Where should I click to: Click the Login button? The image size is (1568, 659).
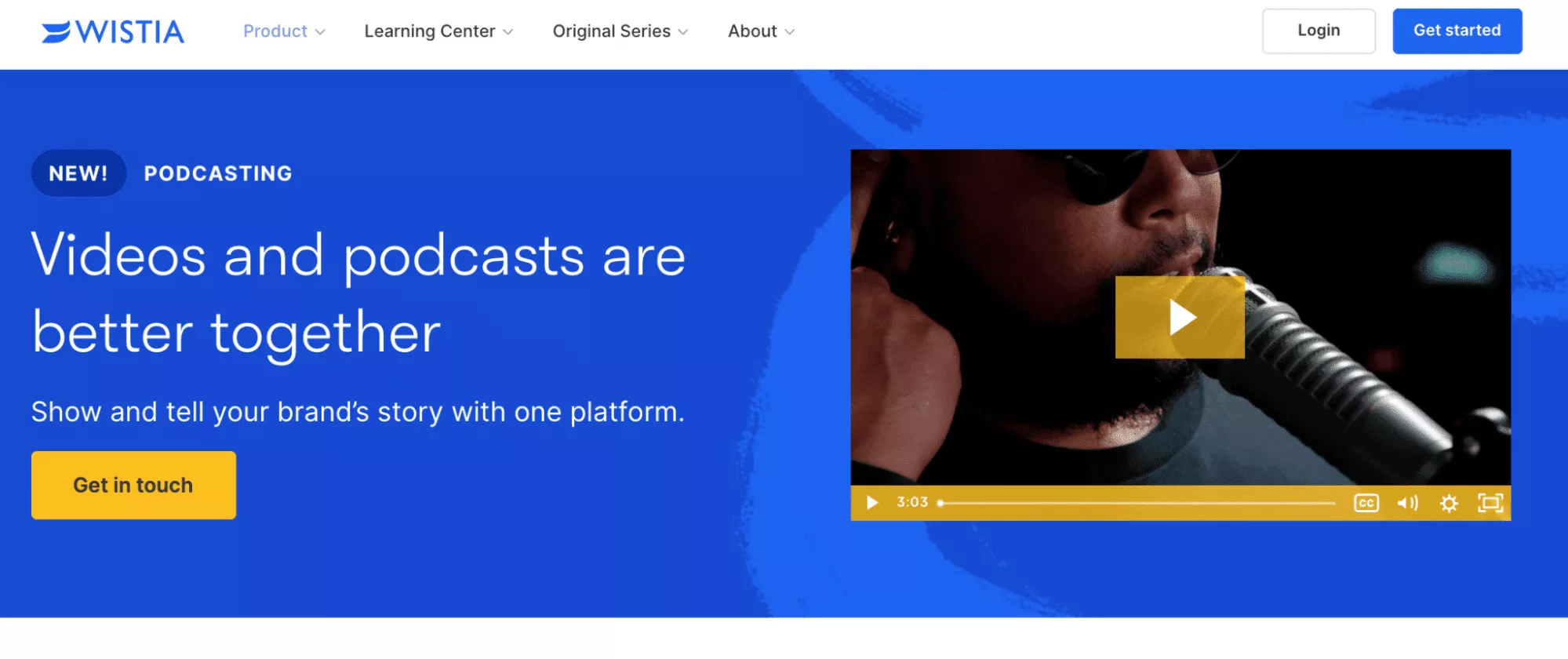pyautogui.click(x=1319, y=31)
